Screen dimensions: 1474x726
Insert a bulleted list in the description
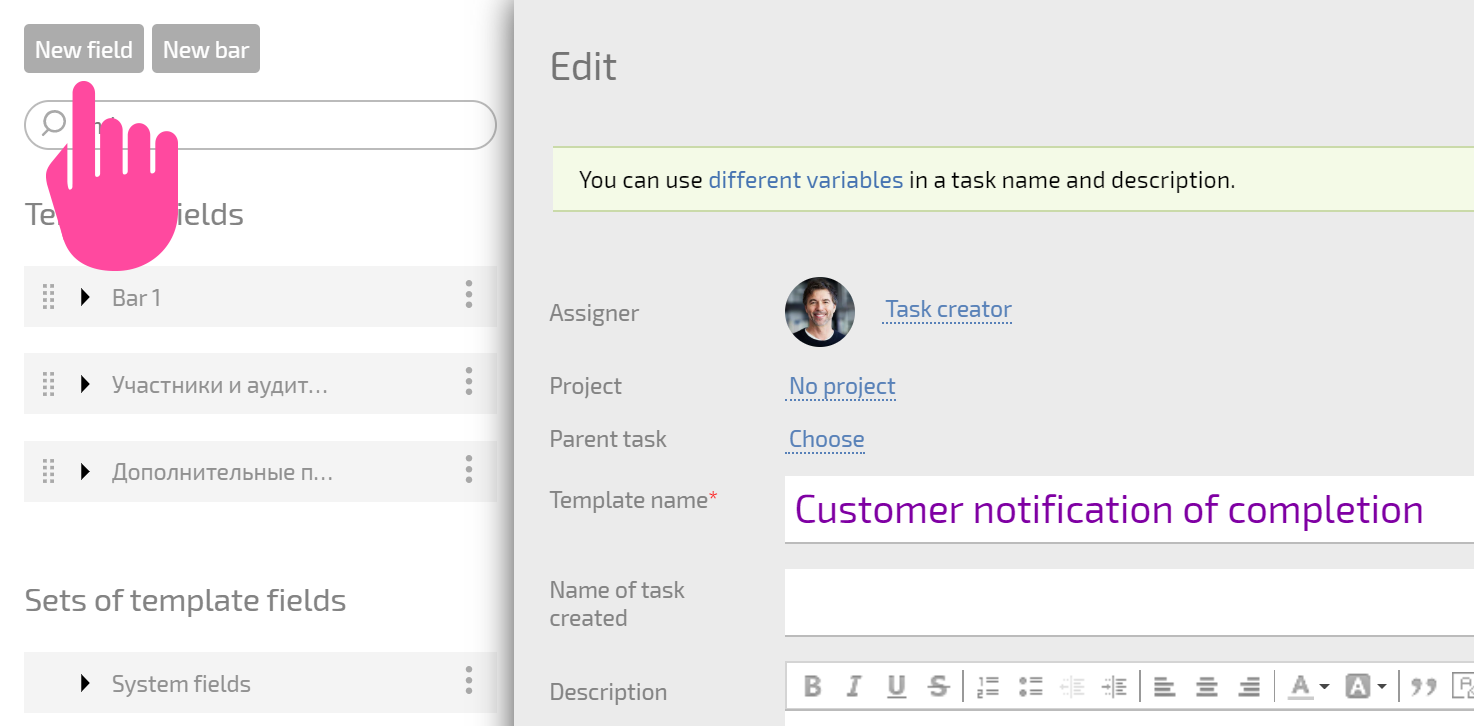click(1030, 686)
